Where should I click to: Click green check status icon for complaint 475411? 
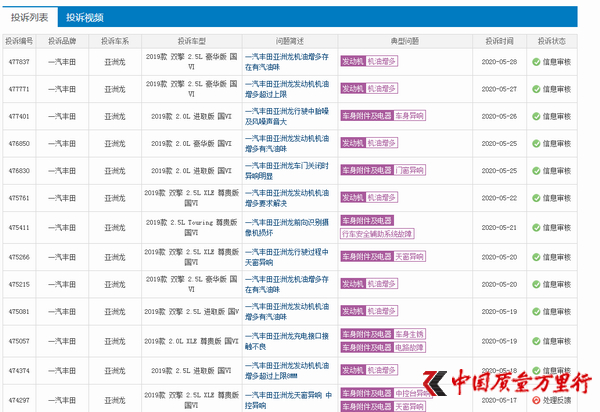(536, 228)
